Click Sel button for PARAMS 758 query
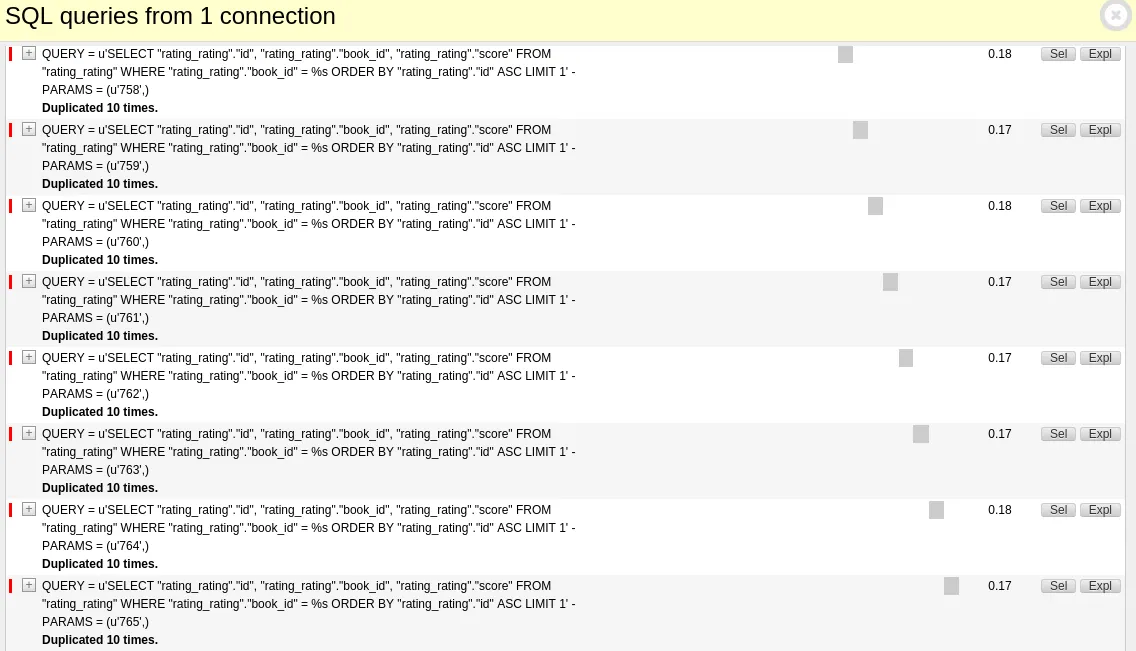 click(1058, 54)
